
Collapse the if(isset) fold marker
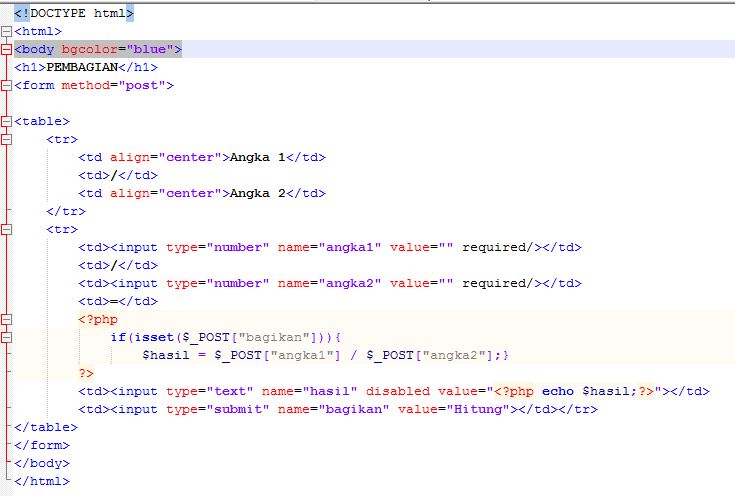coord(6,337)
